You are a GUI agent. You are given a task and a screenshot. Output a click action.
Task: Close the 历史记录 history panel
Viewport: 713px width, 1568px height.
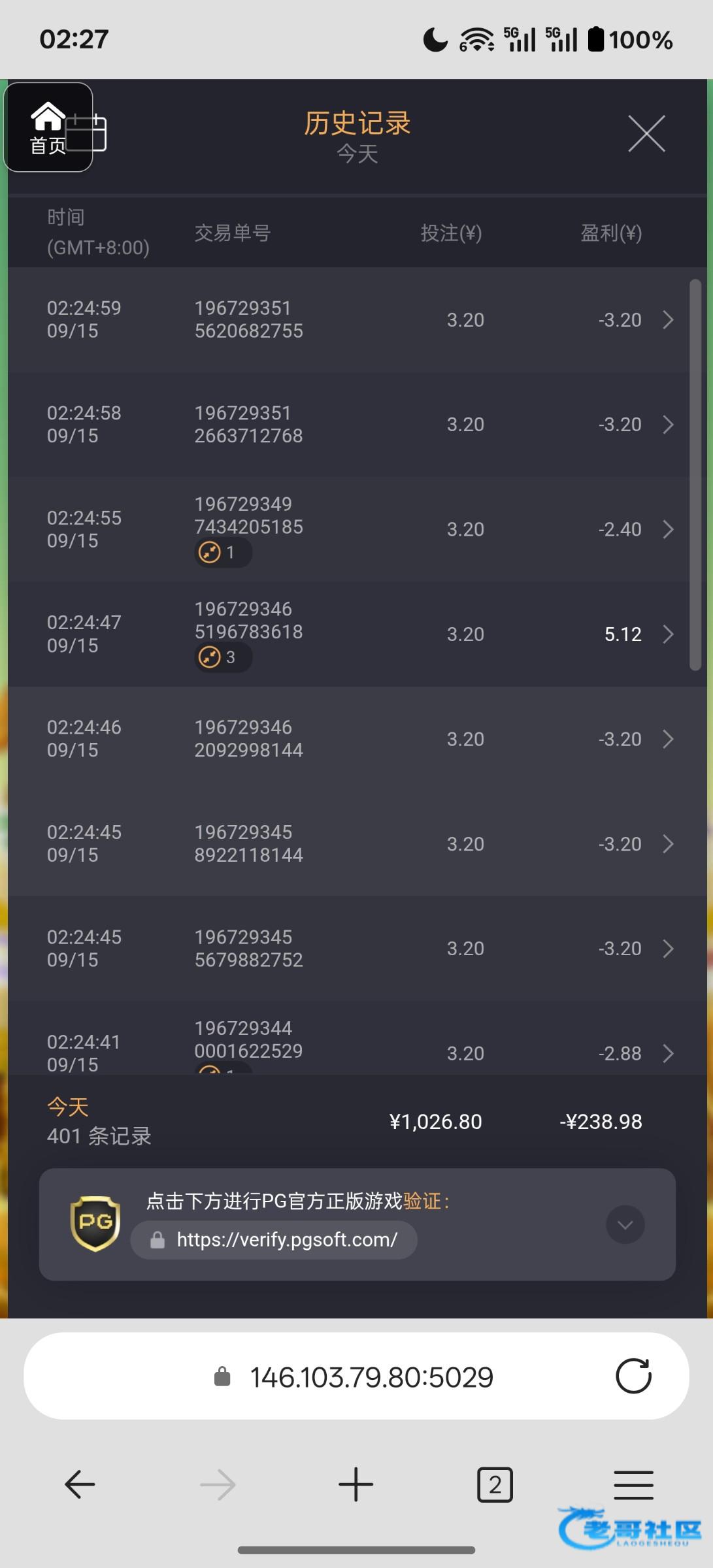pyautogui.click(x=646, y=134)
